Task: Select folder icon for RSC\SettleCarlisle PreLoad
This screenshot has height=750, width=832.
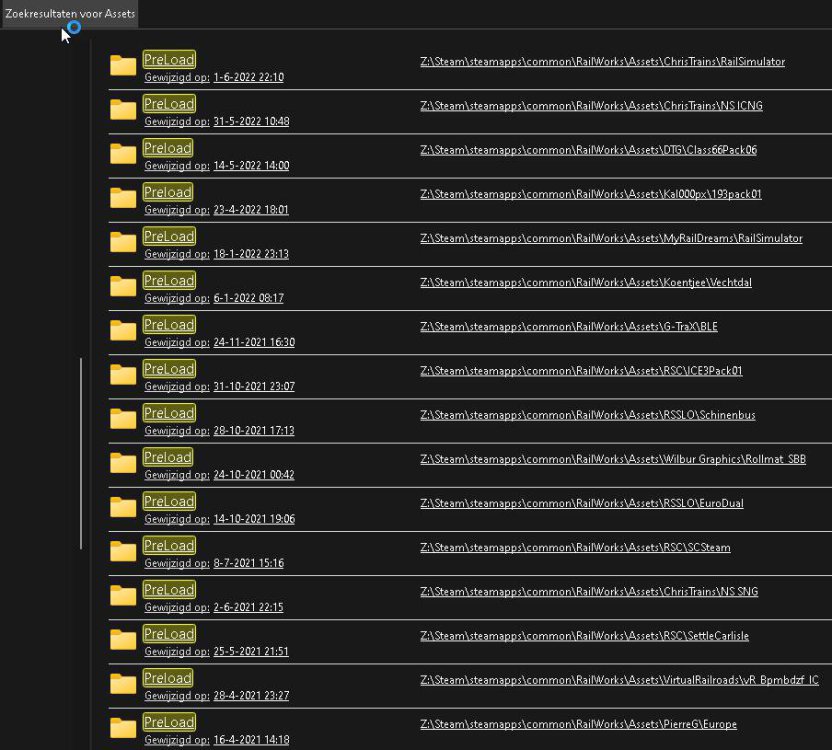Action: [x=123, y=639]
